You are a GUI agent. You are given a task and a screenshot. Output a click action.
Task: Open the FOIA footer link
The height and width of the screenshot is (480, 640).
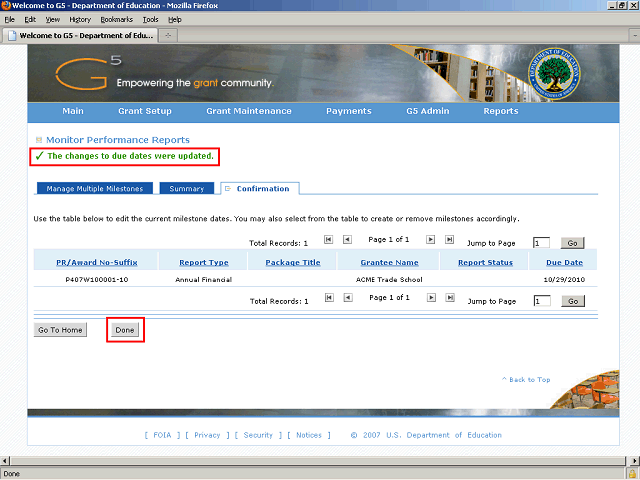(162, 435)
